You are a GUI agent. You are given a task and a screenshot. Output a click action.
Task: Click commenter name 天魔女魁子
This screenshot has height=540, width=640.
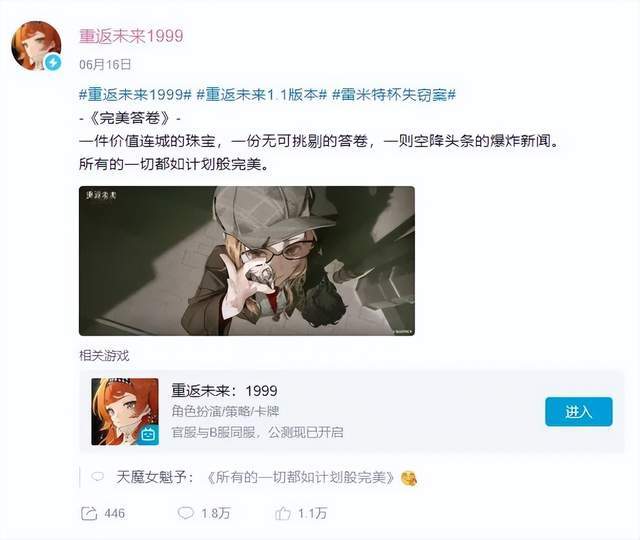pos(151,477)
